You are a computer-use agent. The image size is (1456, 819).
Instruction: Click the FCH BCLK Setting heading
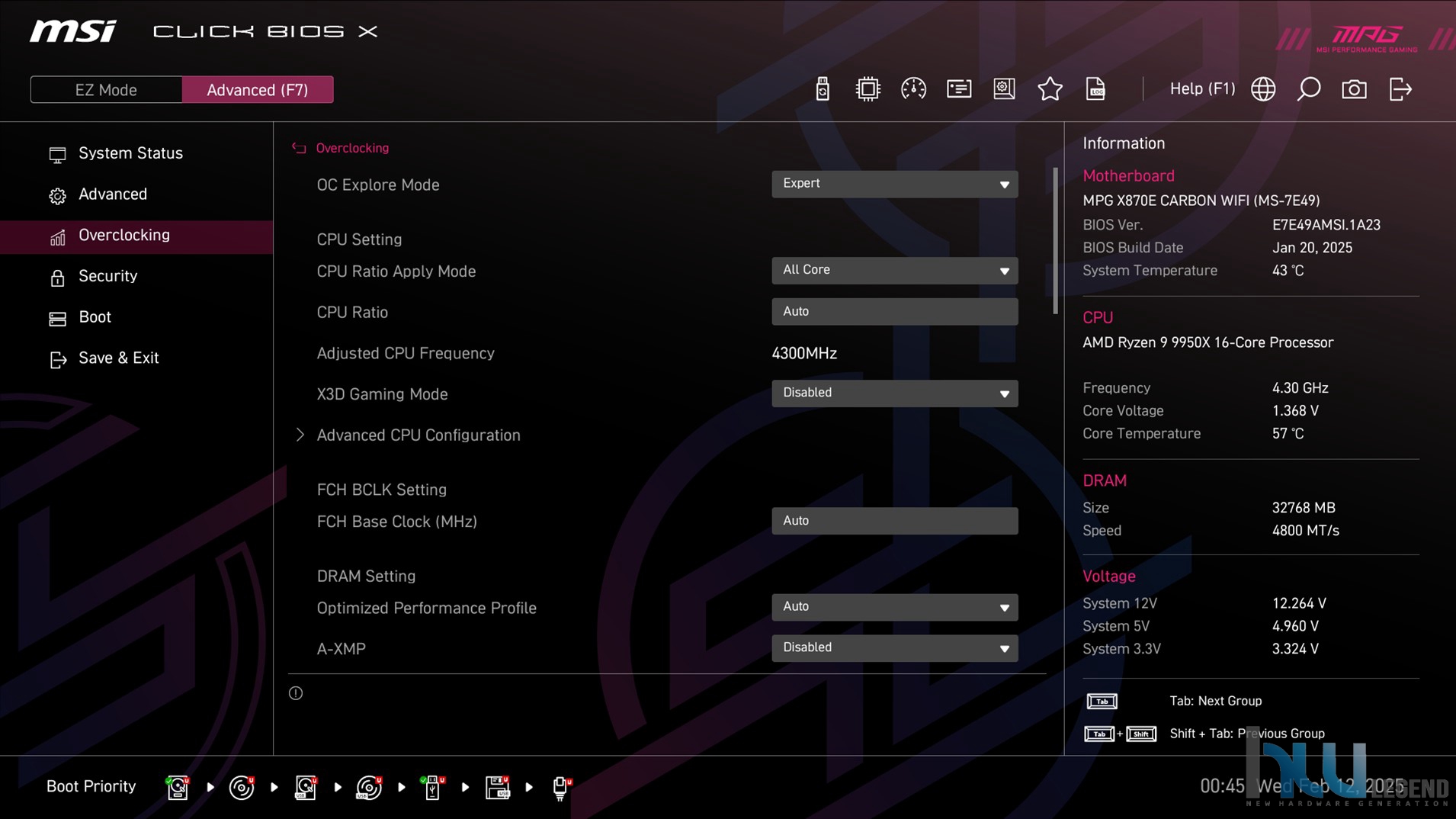point(381,490)
